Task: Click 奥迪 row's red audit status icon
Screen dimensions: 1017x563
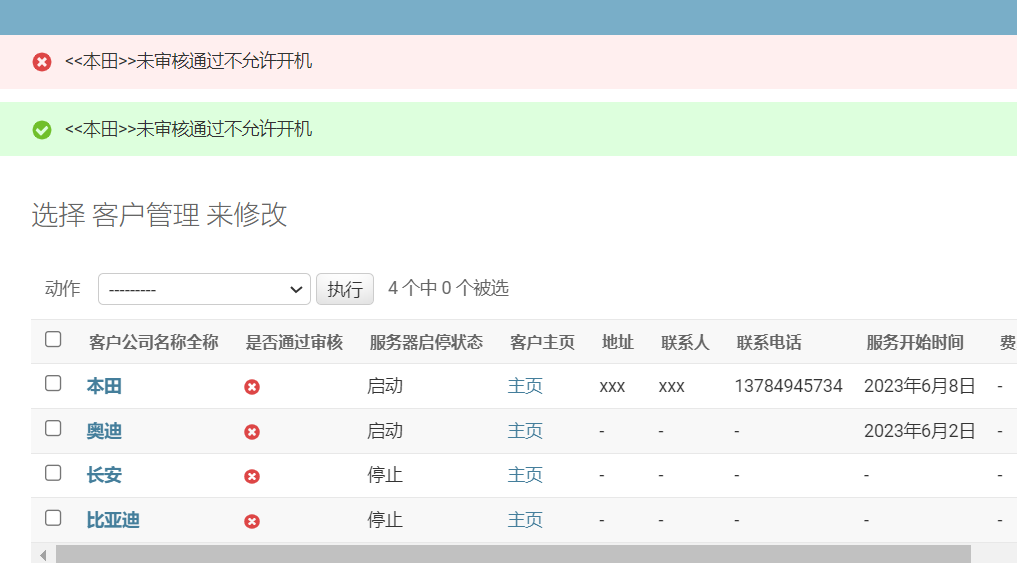Action: [x=252, y=432]
